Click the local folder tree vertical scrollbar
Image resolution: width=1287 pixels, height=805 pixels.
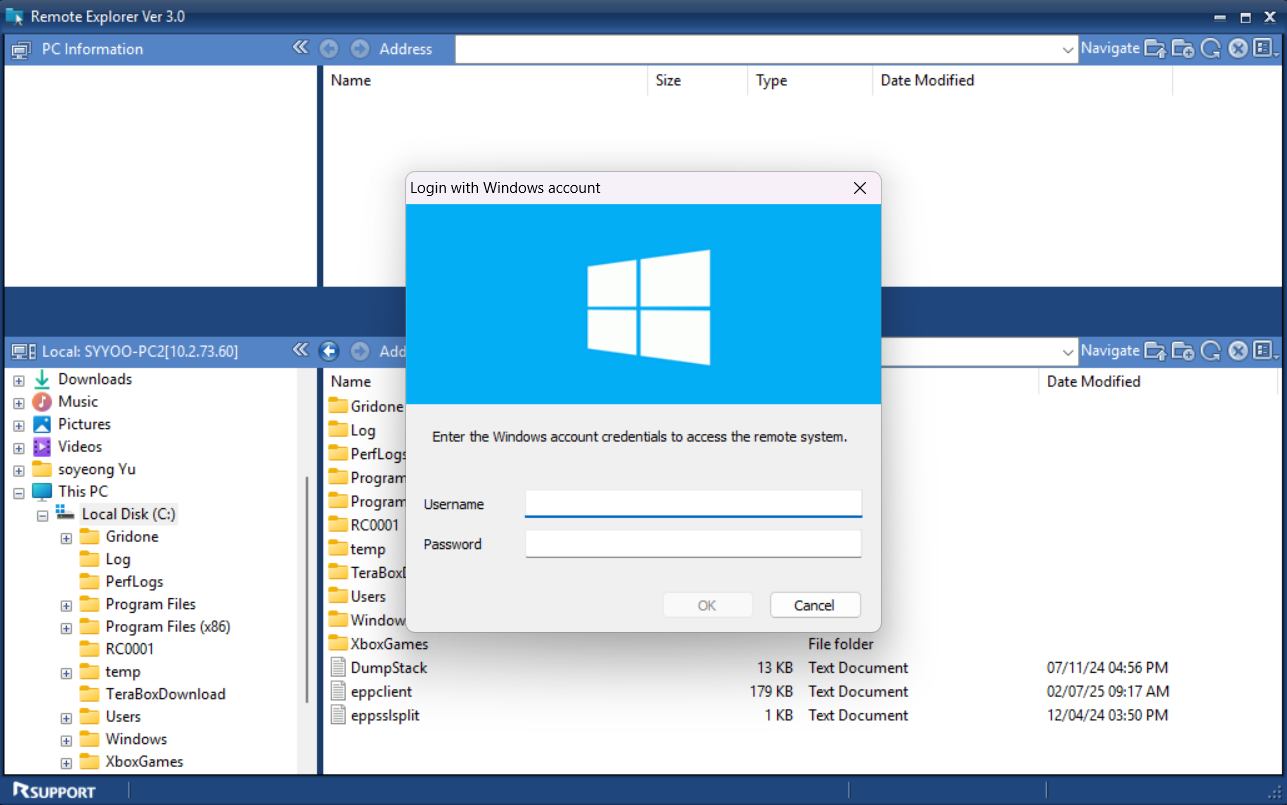tap(307, 590)
